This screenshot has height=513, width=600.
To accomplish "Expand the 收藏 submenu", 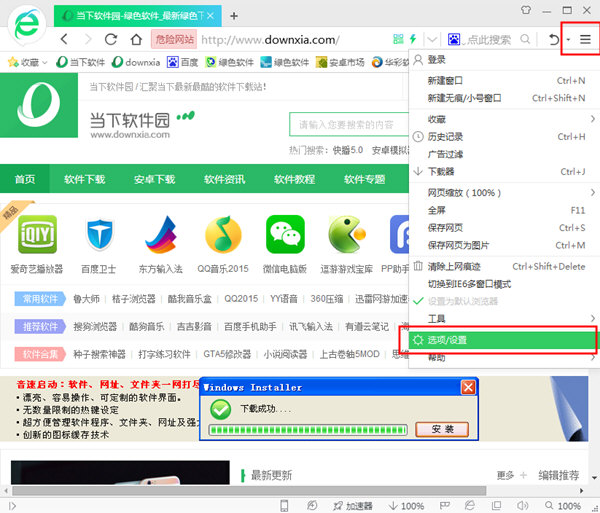I will (x=504, y=119).
